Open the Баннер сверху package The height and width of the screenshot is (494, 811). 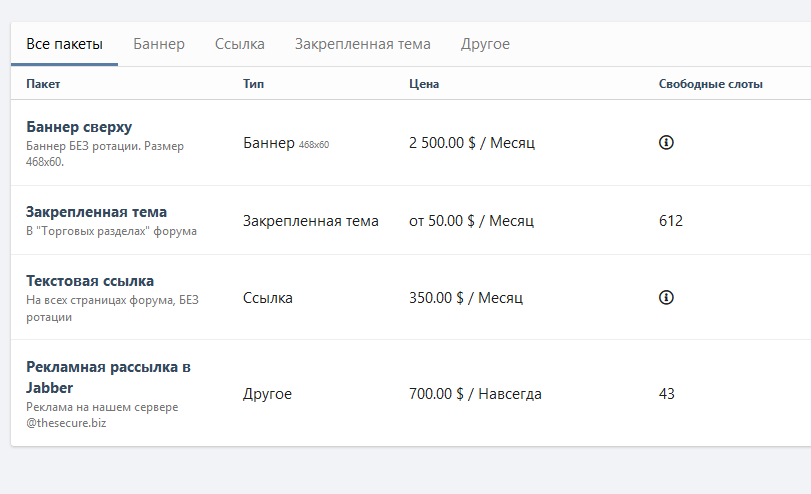pos(79,127)
